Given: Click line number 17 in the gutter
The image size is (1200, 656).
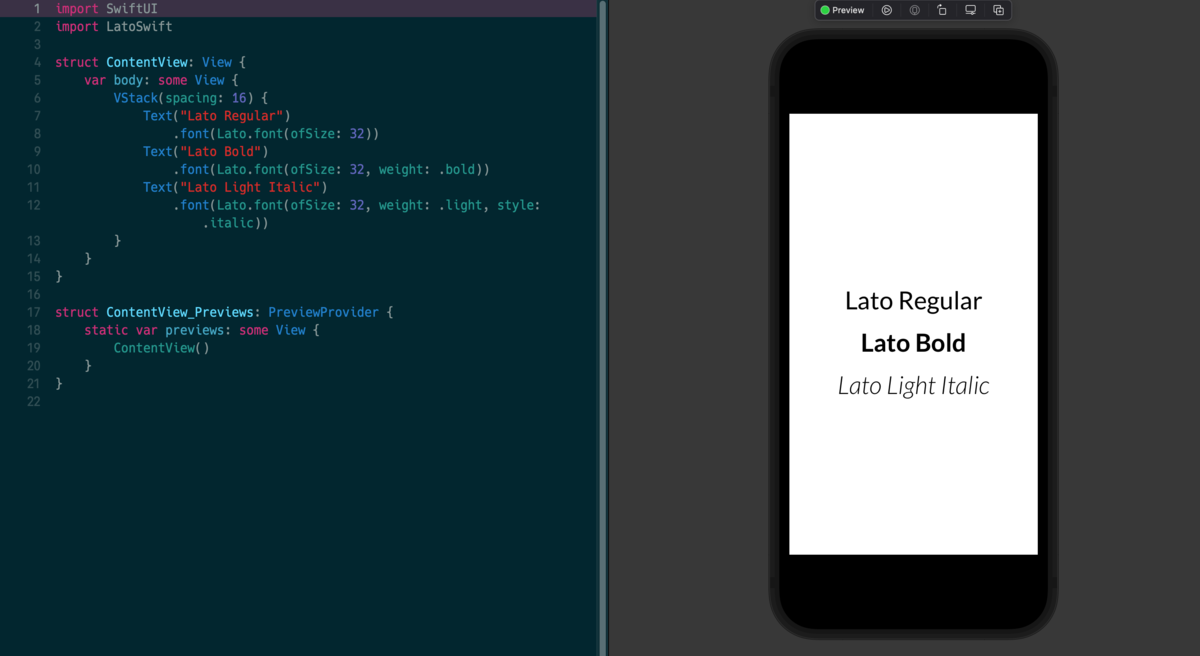Looking at the screenshot, I should [34, 312].
